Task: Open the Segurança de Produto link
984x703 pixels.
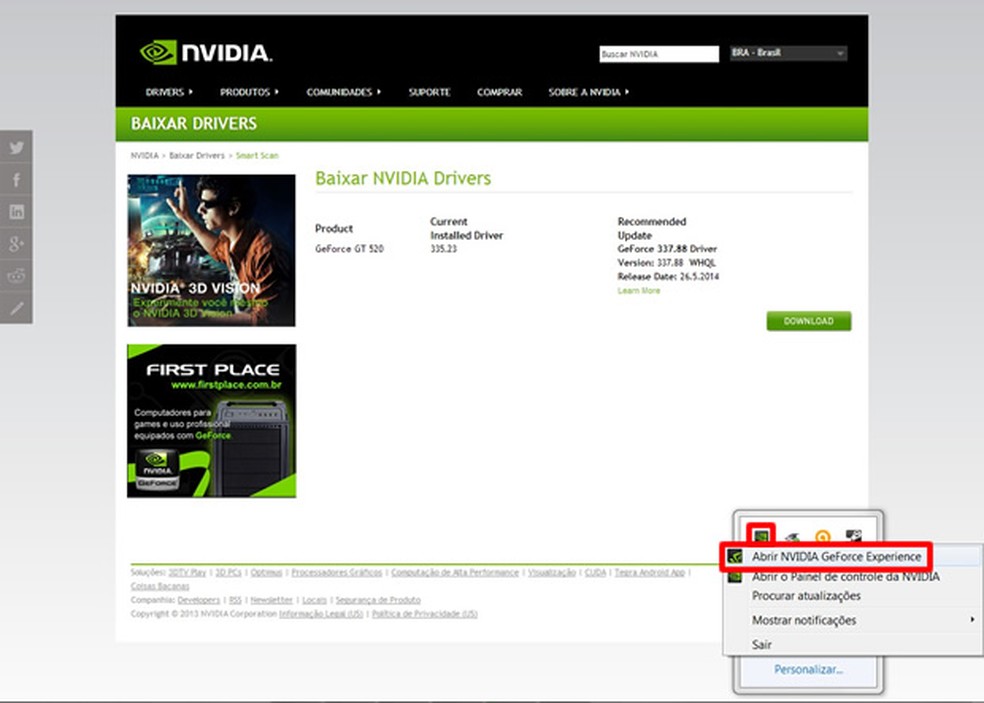Action: 378,600
